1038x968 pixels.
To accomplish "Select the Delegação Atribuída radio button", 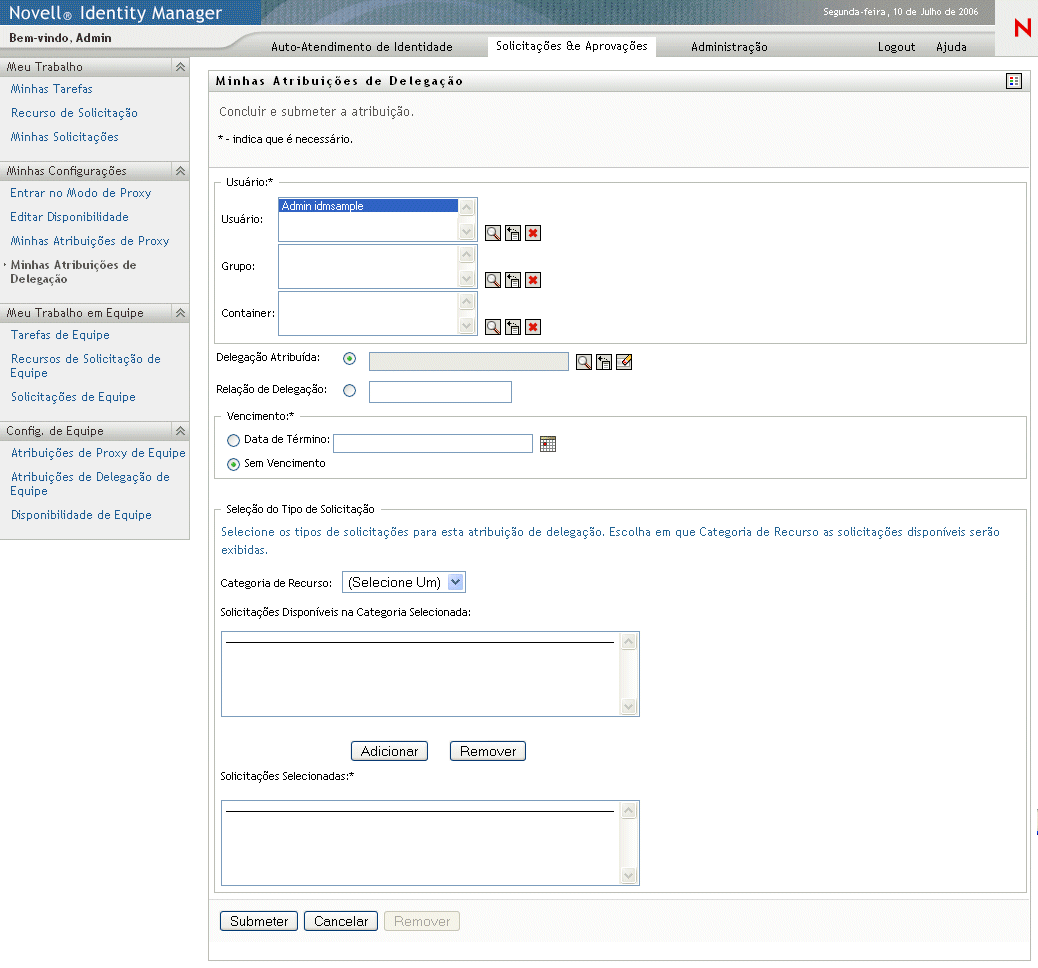I will click(x=350, y=359).
